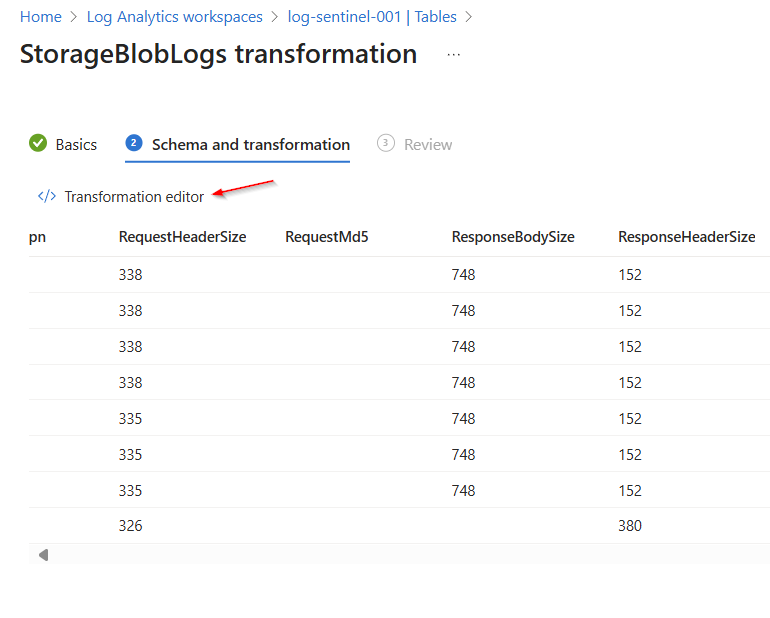This screenshot has height=618, width=770.
Task: Go to the Basics tab
Action: (76, 145)
